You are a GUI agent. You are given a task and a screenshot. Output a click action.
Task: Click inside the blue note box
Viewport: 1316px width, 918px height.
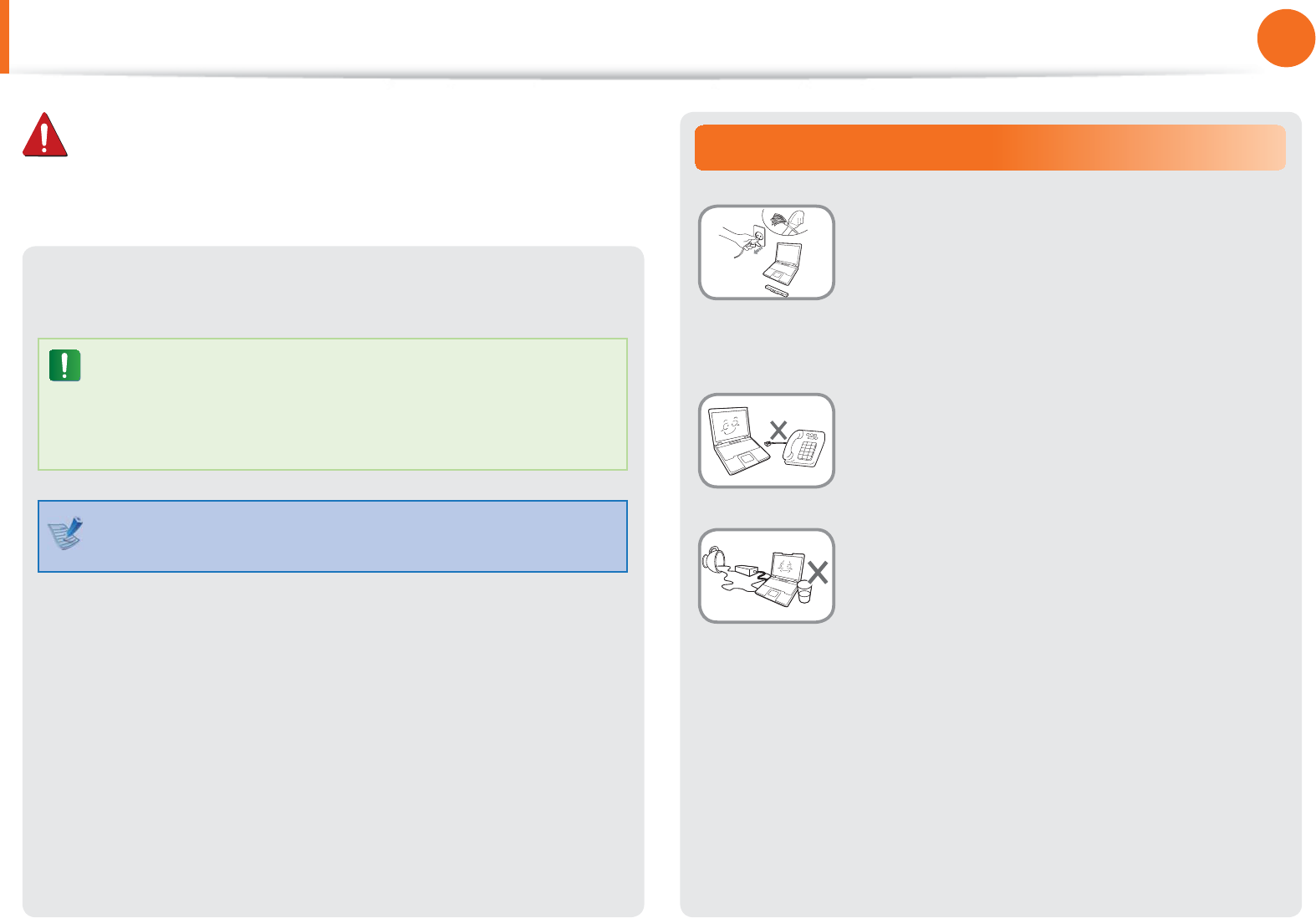click(333, 536)
